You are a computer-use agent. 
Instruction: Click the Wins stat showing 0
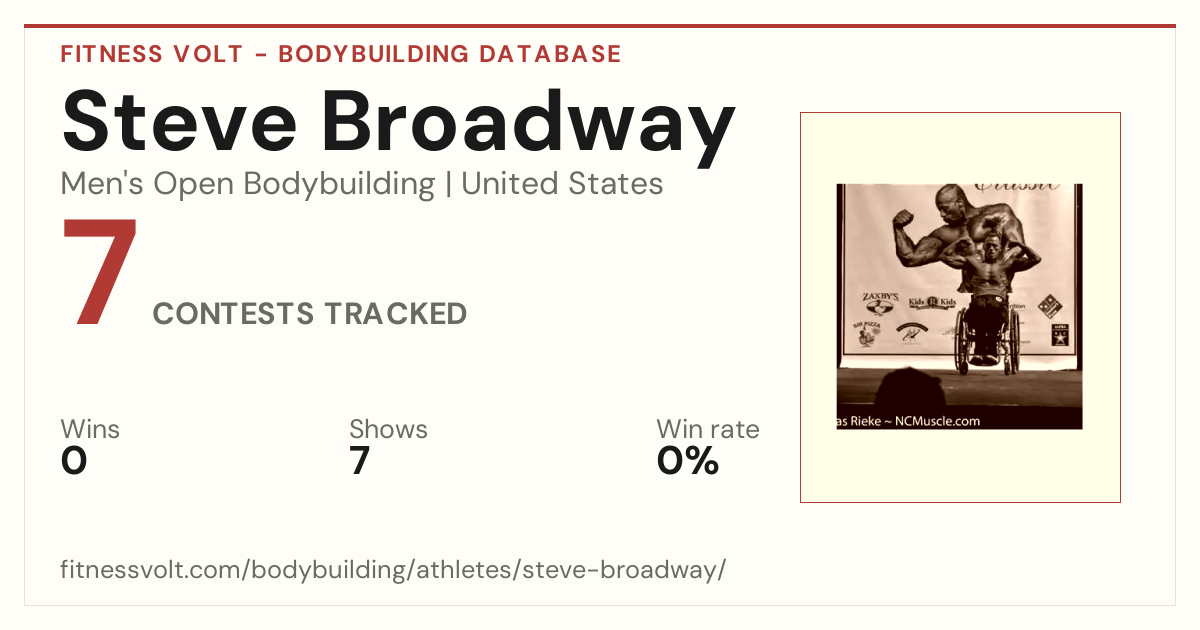(90, 446)
